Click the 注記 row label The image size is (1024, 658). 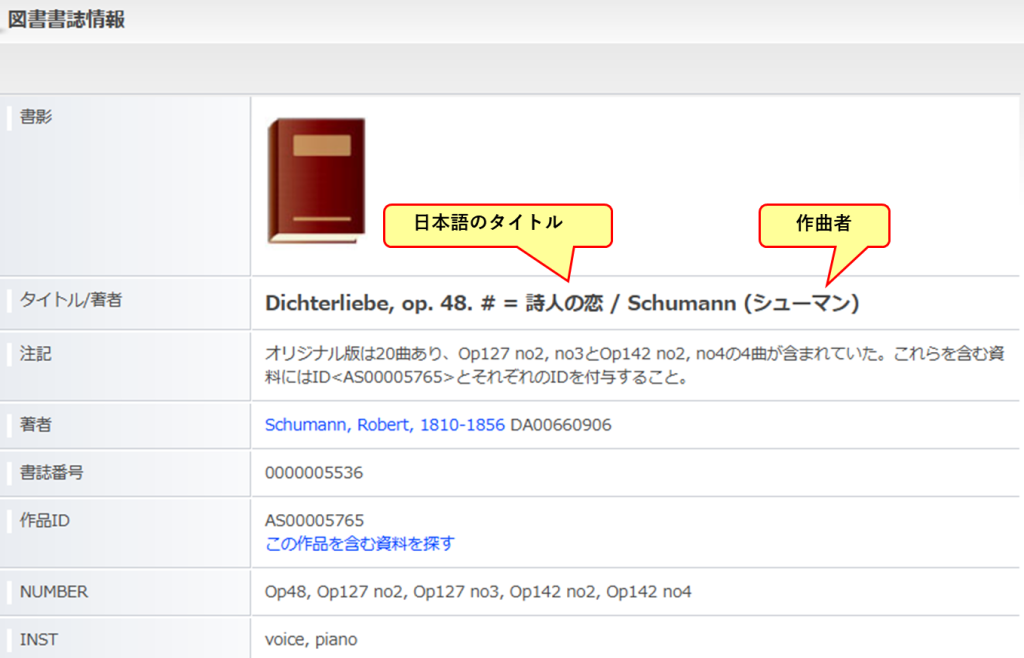tap(36, 354)
